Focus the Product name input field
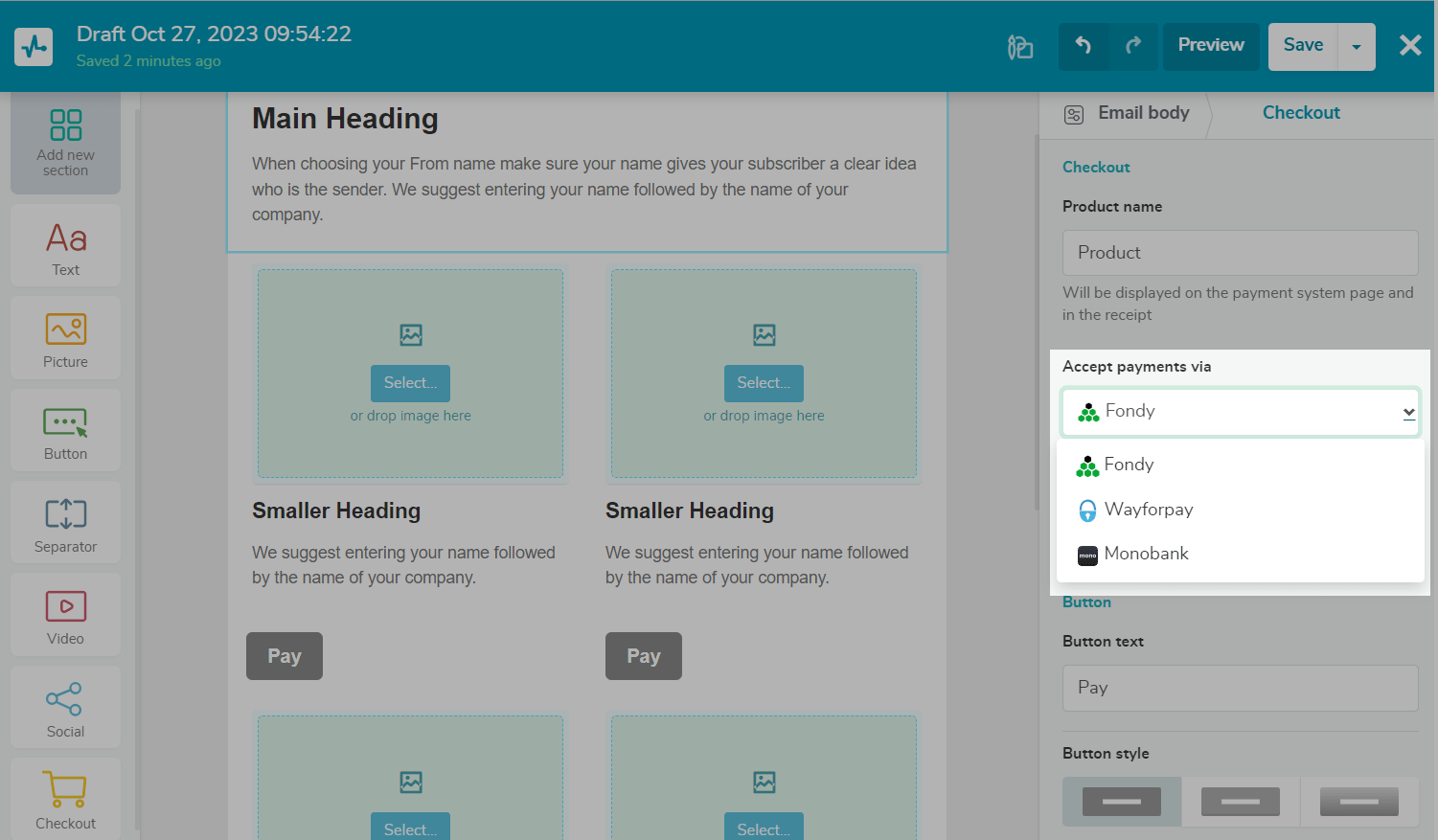The image size is (1438, 840). click(1240, 253)
